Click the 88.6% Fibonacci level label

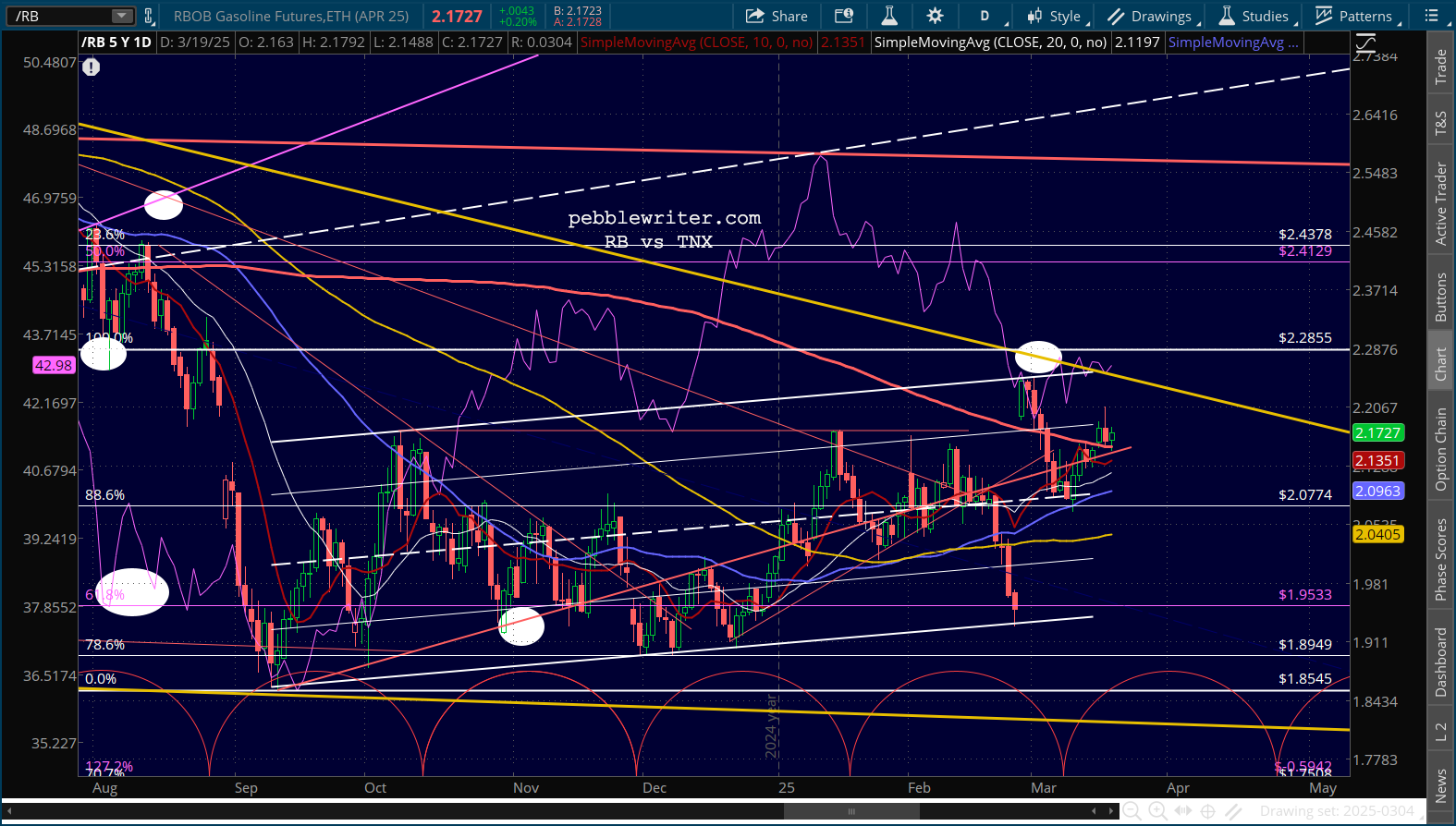(x=104, y=495)
